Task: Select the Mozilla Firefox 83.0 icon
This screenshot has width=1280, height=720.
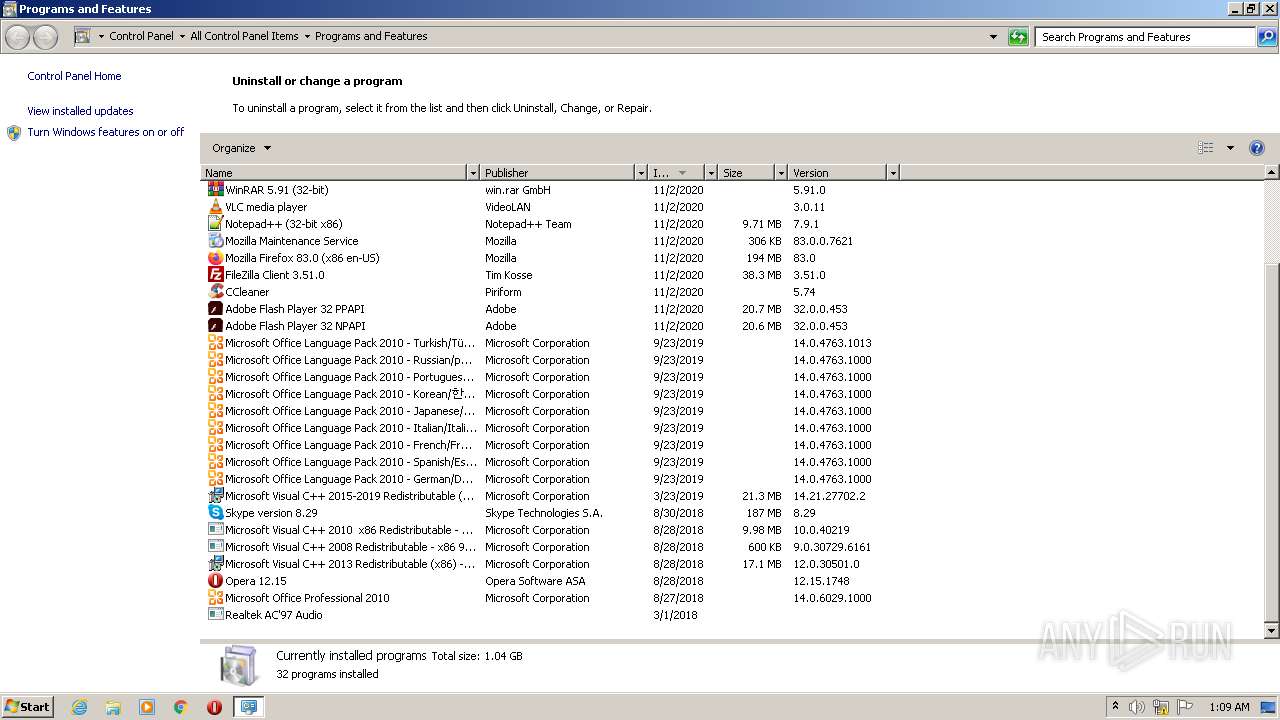Action: [215, 257]
